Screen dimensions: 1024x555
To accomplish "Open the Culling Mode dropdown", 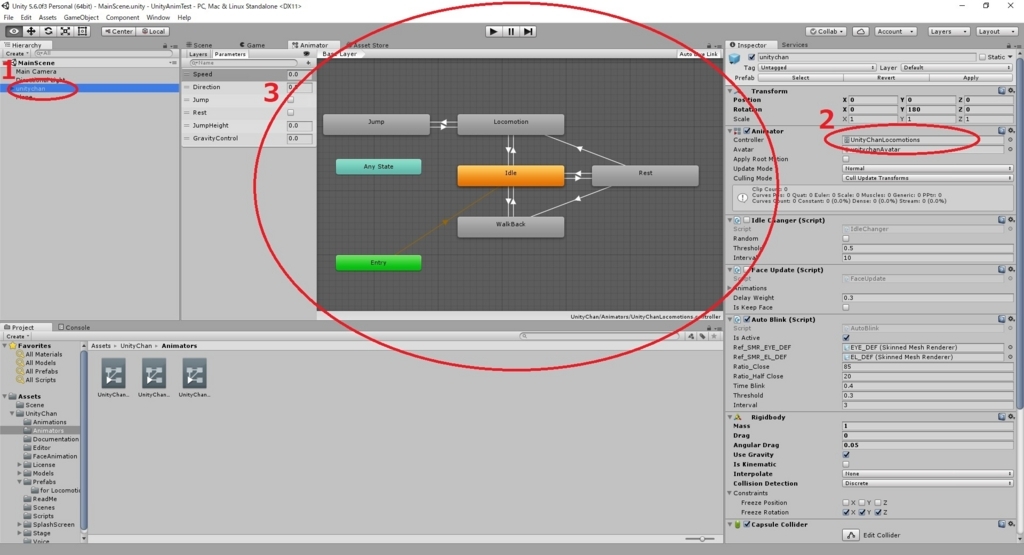I will pyautogui.click(x=927, y=178).
